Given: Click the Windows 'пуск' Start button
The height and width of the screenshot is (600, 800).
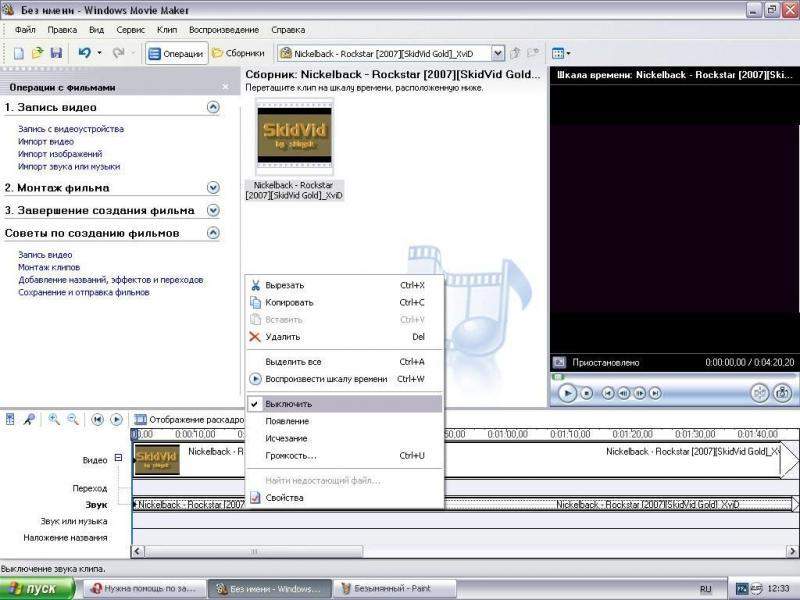Looking at the screenshot, I should [38, 589].
